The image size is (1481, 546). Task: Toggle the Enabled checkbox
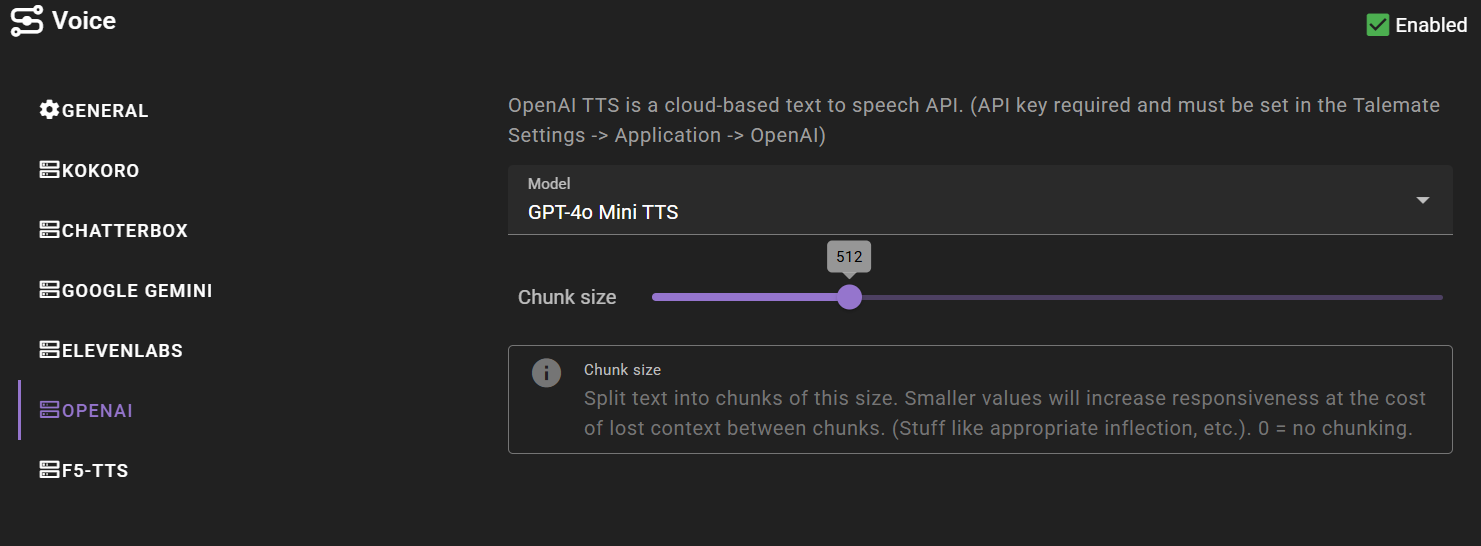click(1378, 25)
